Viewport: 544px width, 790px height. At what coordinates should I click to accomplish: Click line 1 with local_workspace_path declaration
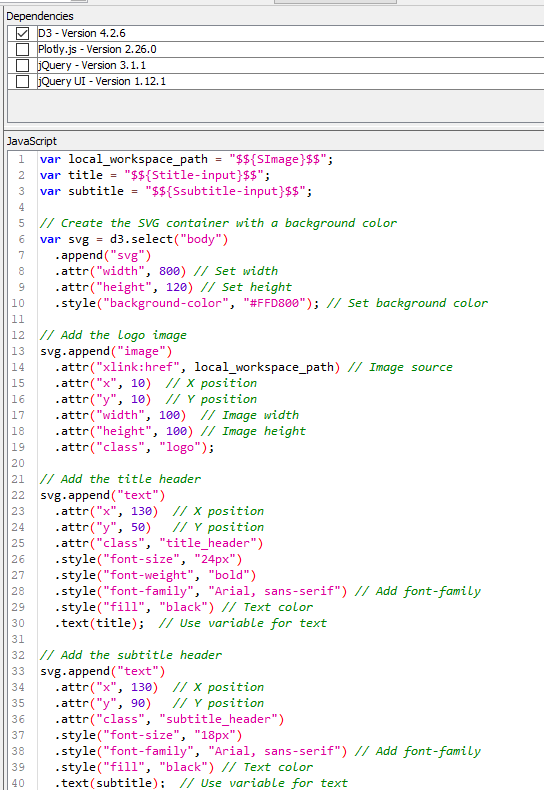[x=186, y=159]
